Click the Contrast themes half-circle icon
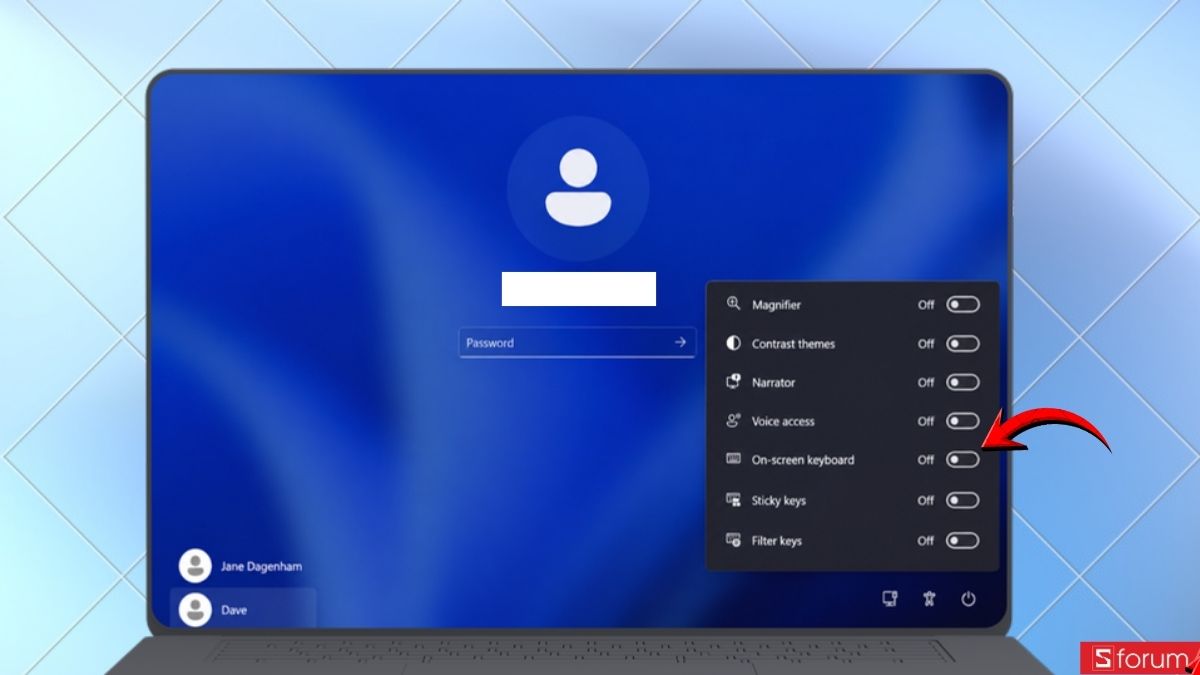 tap(733, 343)
